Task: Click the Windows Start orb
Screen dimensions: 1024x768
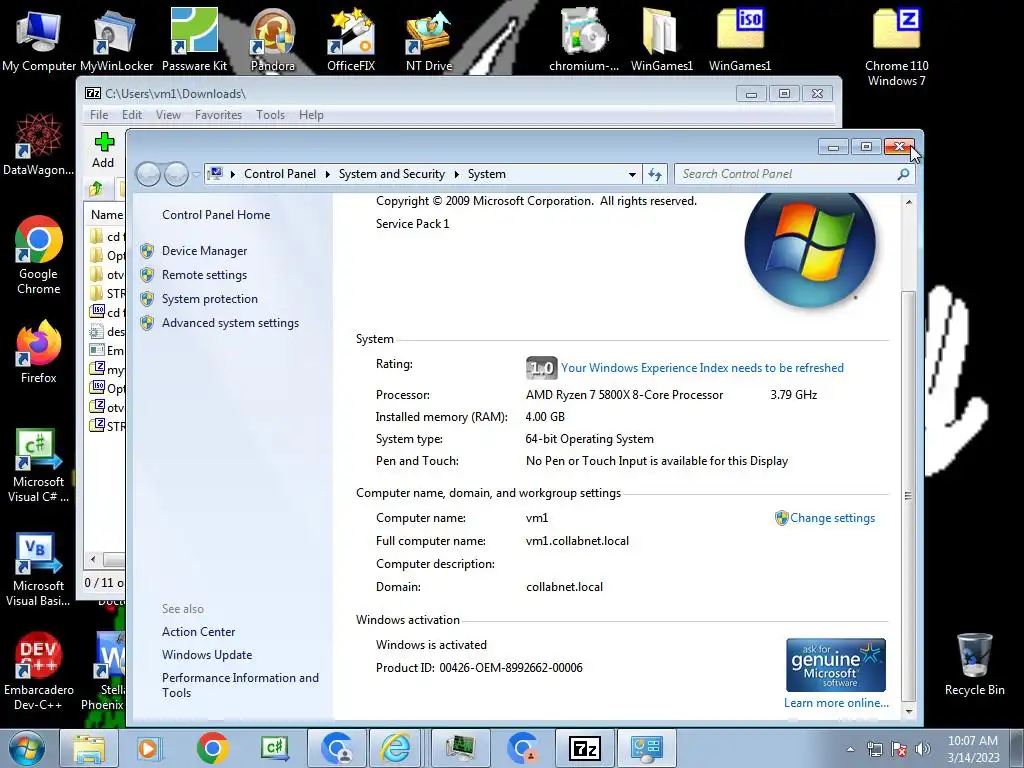Action: pos(27,748)
